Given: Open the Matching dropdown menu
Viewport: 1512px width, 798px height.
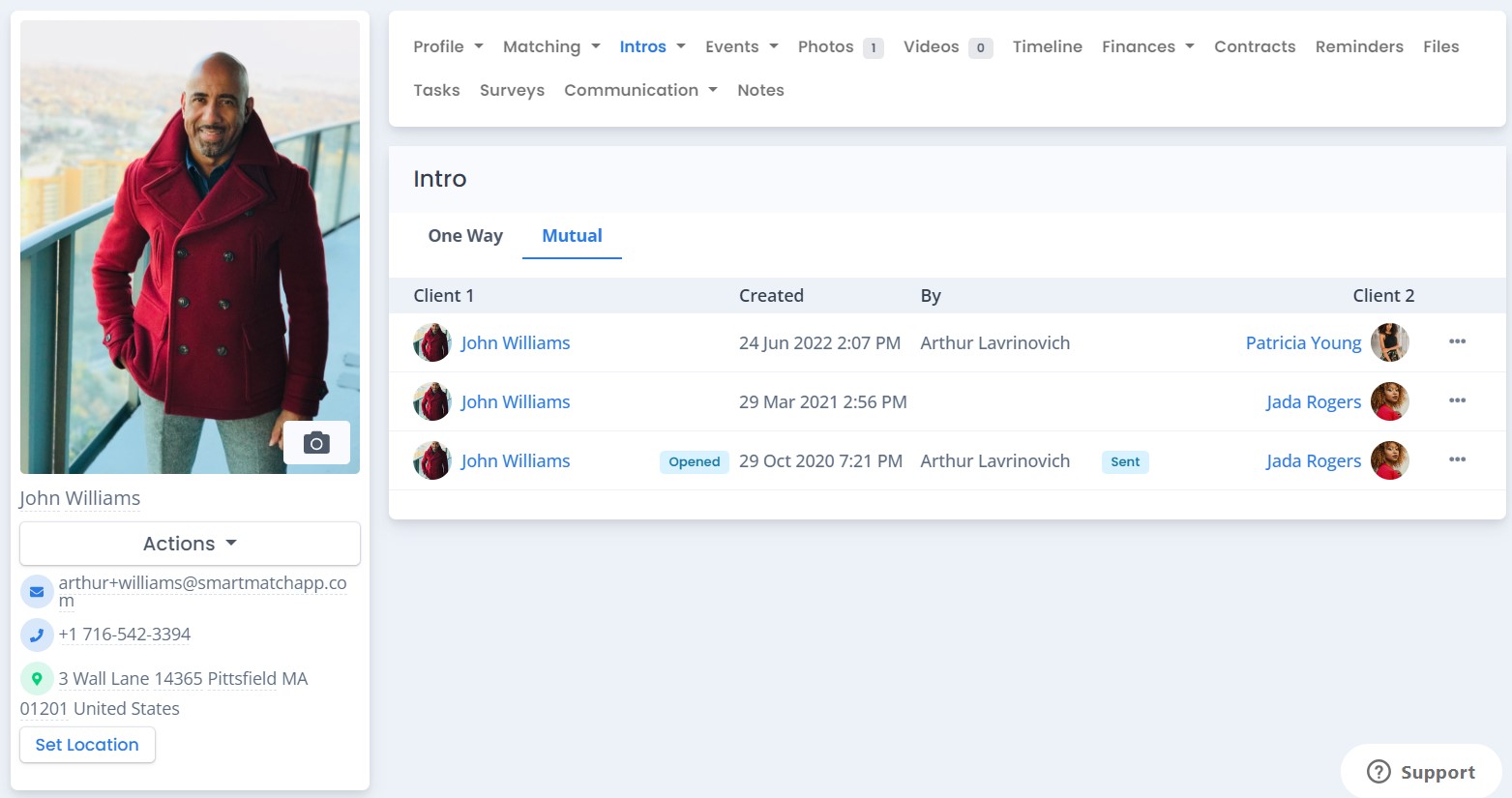Looking at the screenshot, I should coord(550,45).
